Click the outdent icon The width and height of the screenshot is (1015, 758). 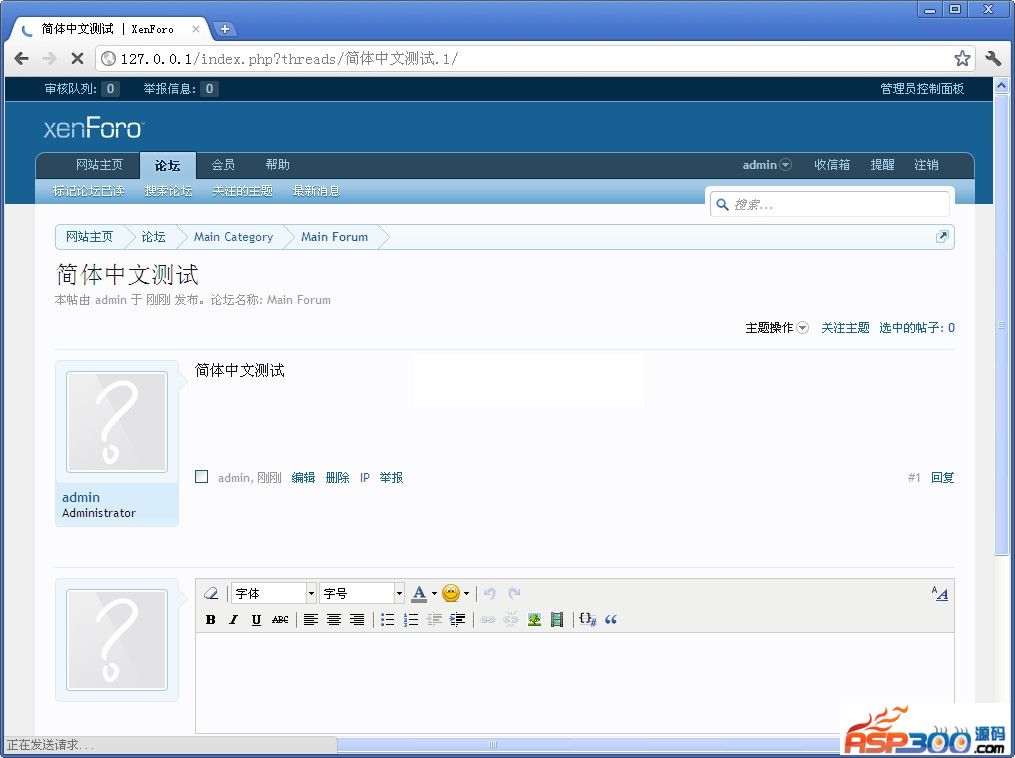coord(434,619)
